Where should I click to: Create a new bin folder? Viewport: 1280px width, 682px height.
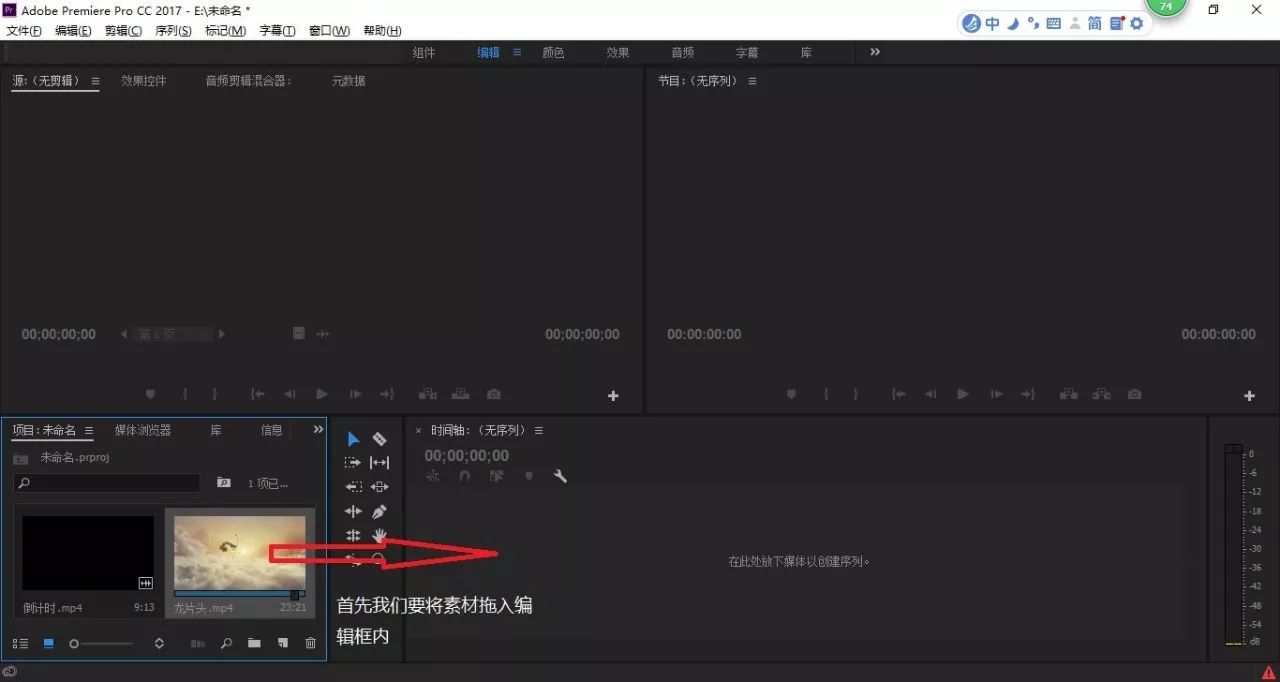(x=254, y=643)
